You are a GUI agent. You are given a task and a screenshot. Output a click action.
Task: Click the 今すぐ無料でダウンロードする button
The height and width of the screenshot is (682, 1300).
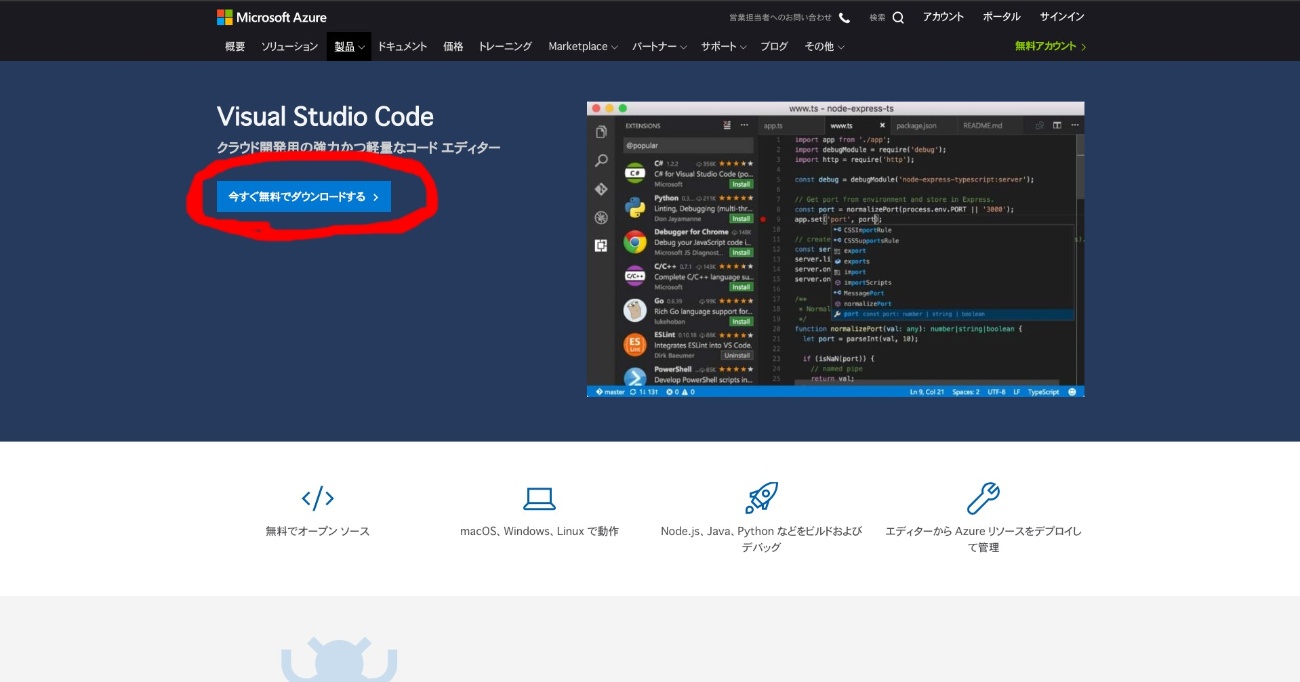[x=304, y=197]
